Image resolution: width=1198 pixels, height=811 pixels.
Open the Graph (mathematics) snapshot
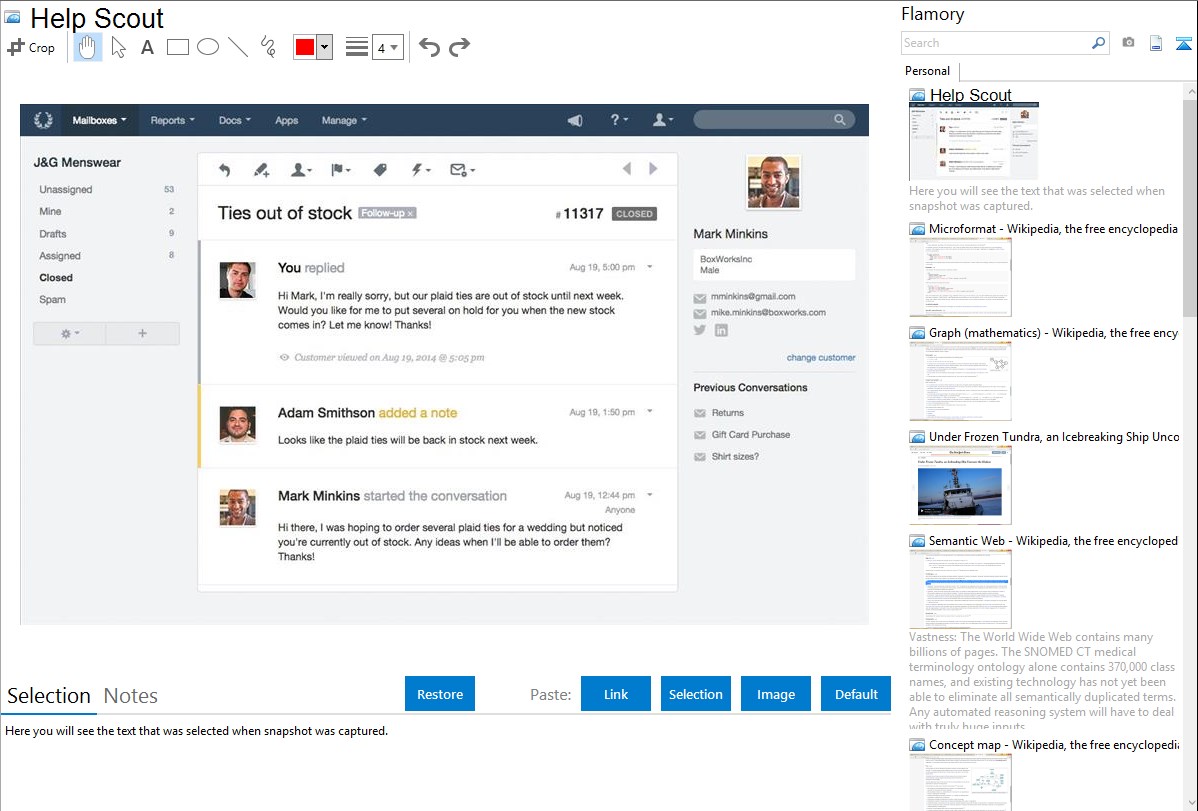coord(960,380)
